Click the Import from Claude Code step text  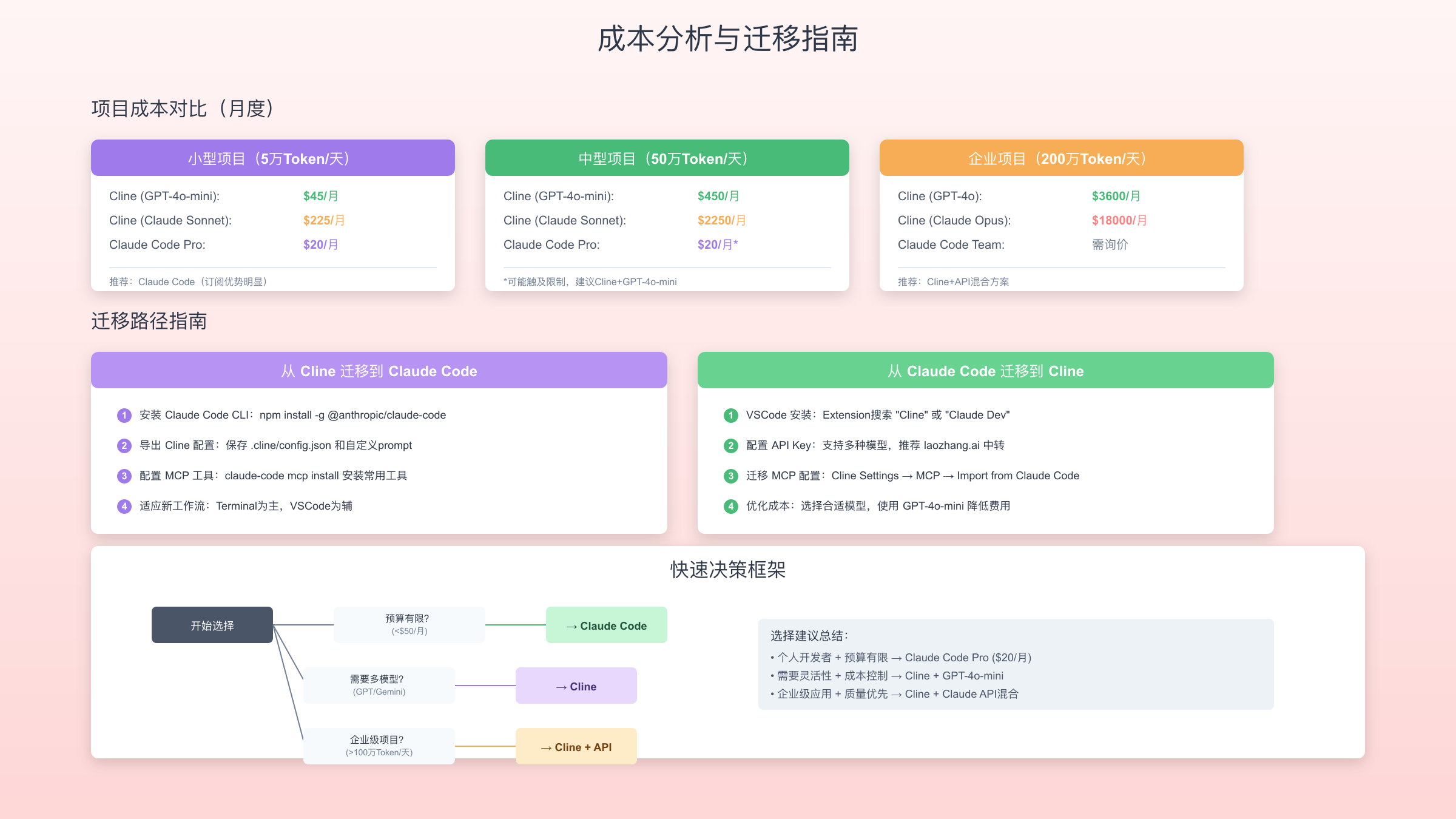pos(913,476)
